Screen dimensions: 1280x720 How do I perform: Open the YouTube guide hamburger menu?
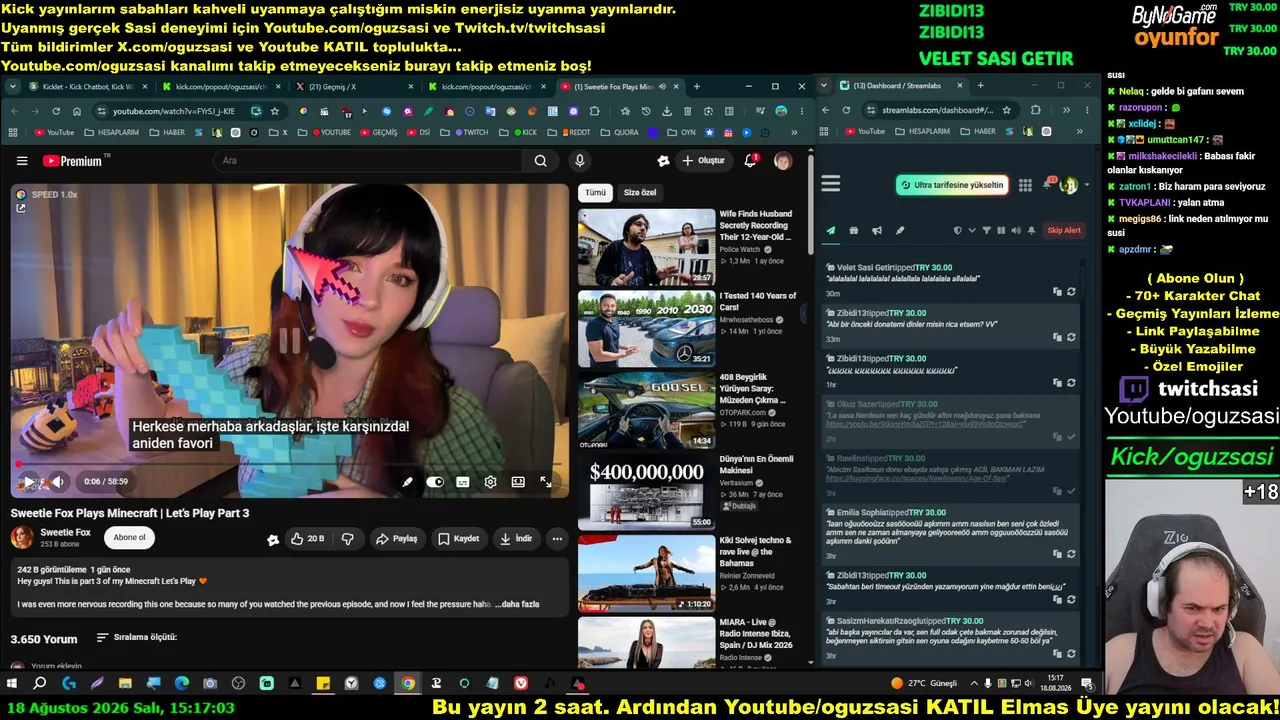[22, 161]
